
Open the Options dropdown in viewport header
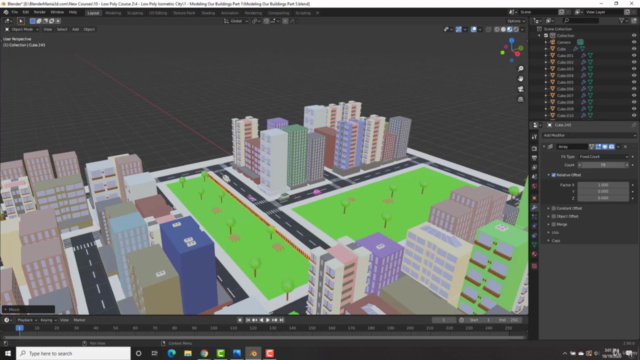[516, 21]
